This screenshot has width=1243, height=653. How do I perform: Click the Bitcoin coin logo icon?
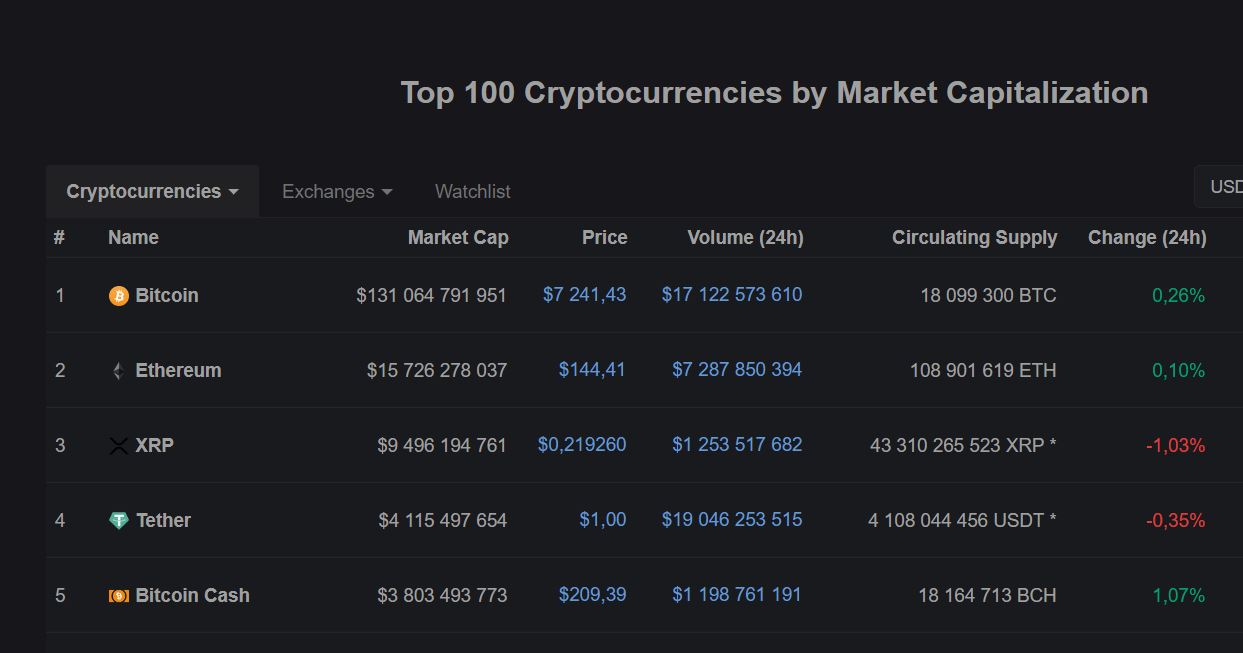pos(119,296)
